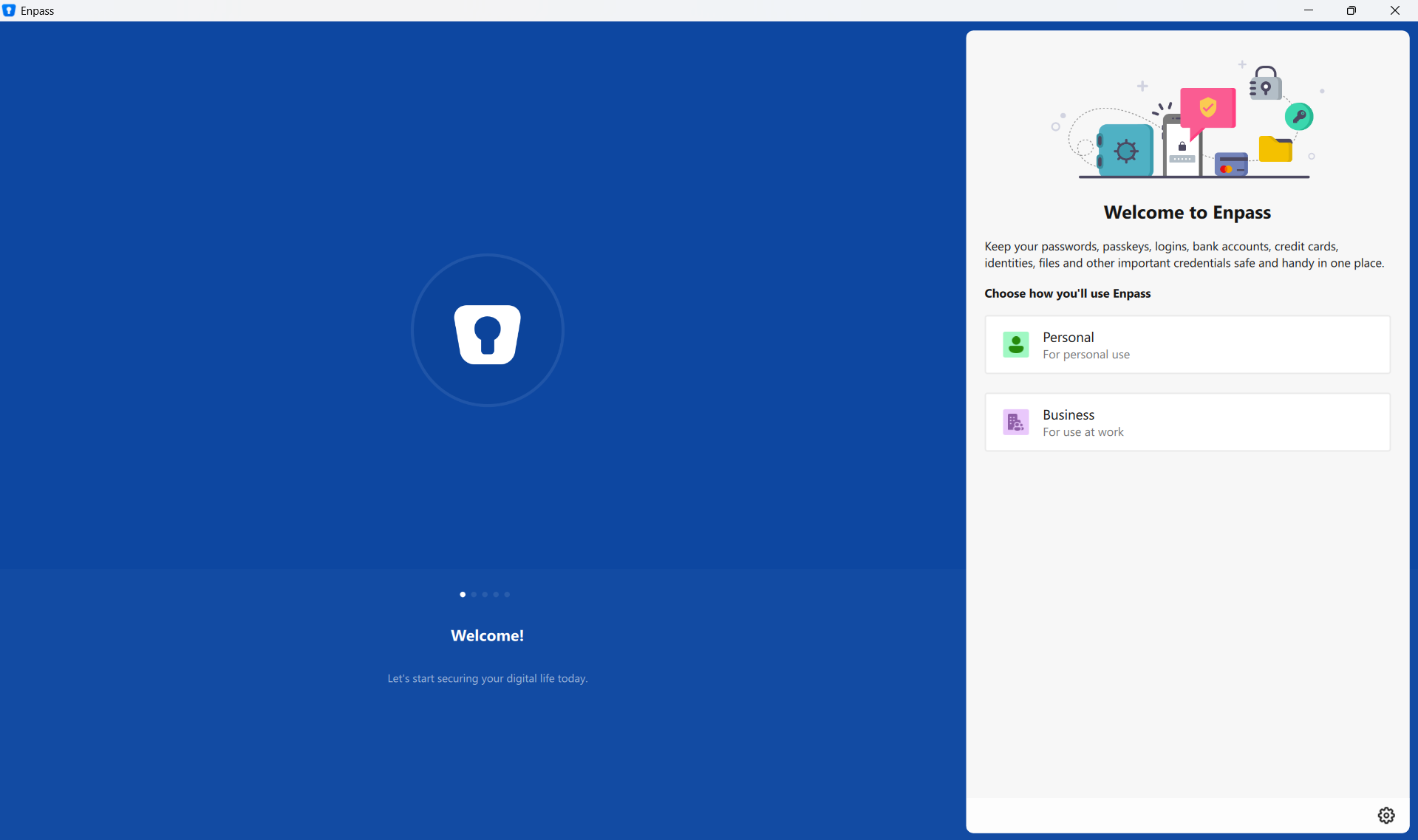Click the Enpass keyhole logo

click(488, 334)
